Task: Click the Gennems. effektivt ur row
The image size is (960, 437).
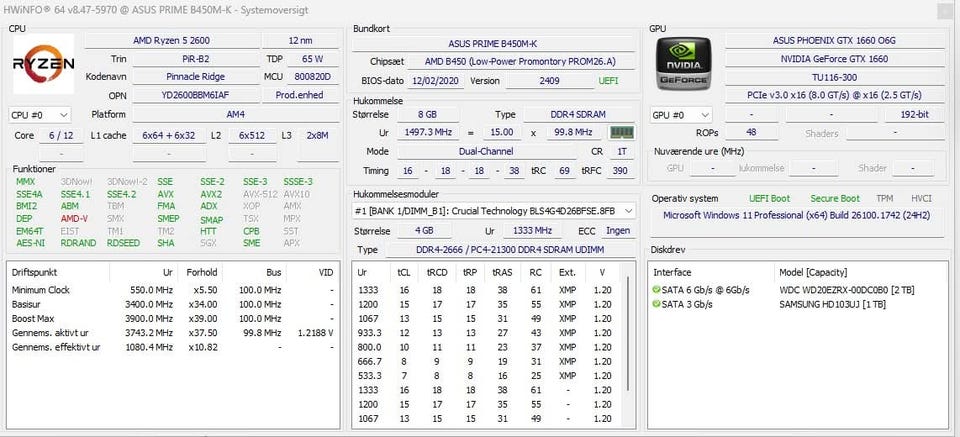Action: tap(173, 347)
